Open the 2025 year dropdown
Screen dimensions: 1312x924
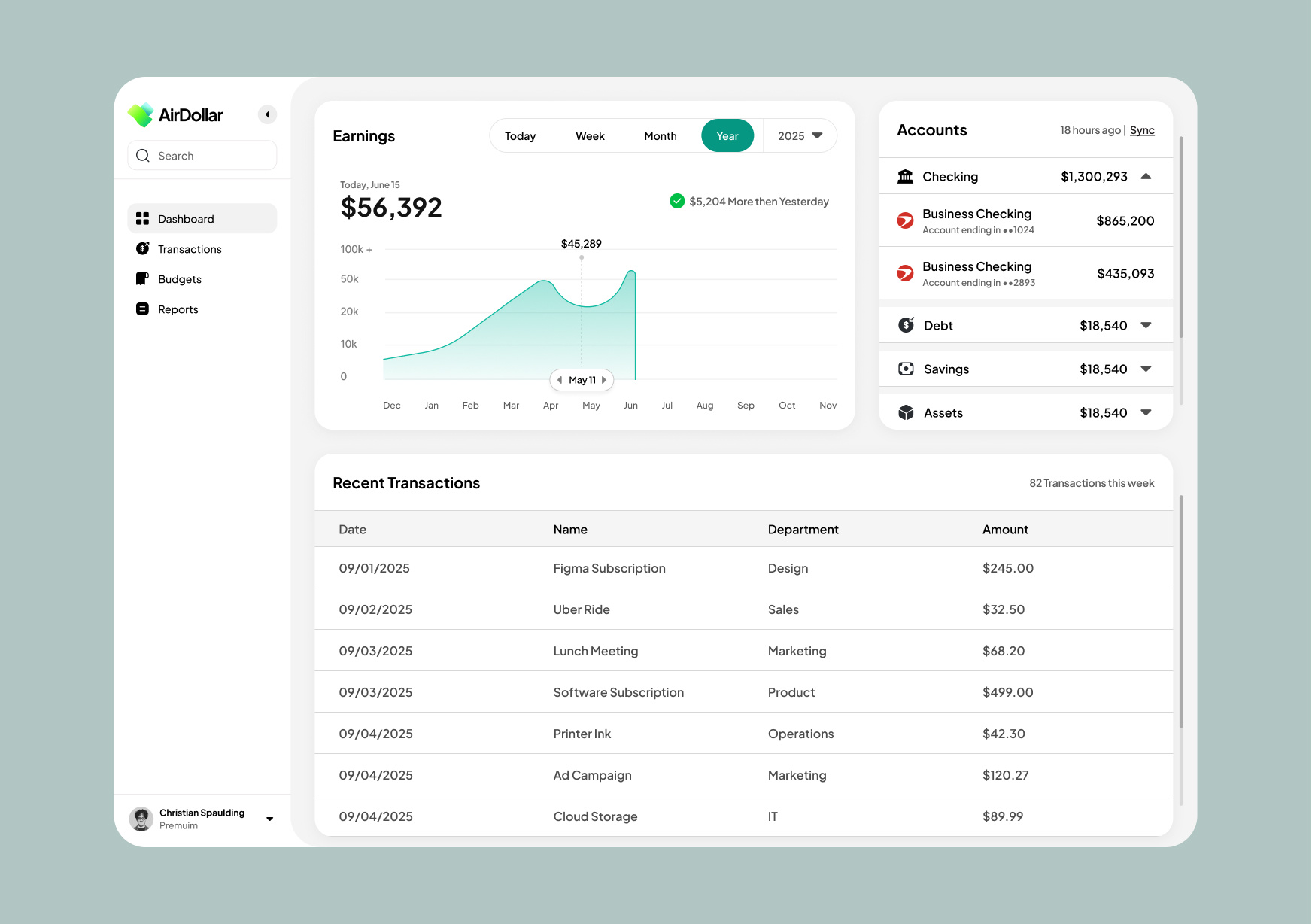(x=799, y=135)
